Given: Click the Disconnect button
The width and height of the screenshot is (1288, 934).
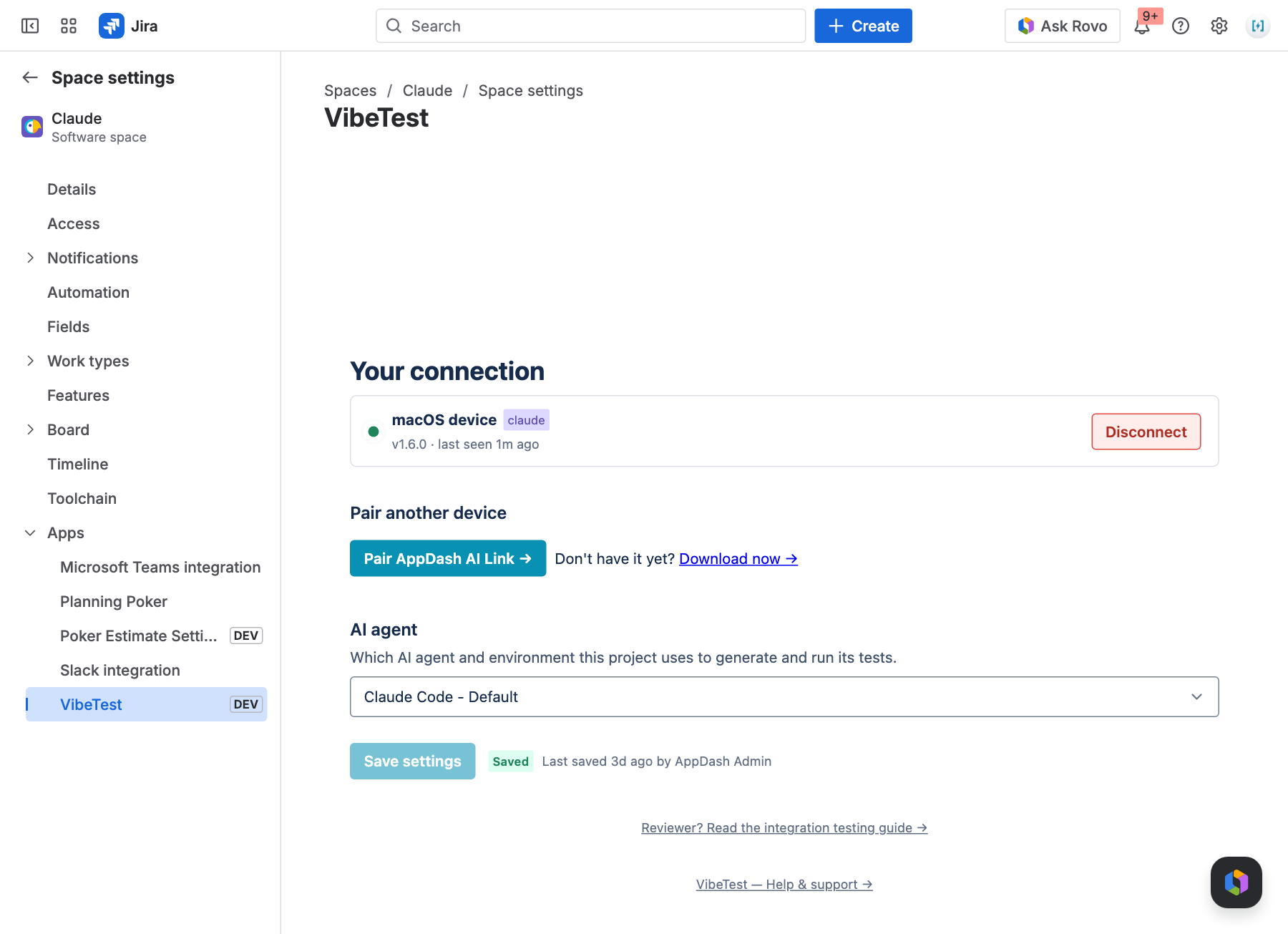Looking at the screenshot, I should click(1146, 432).
